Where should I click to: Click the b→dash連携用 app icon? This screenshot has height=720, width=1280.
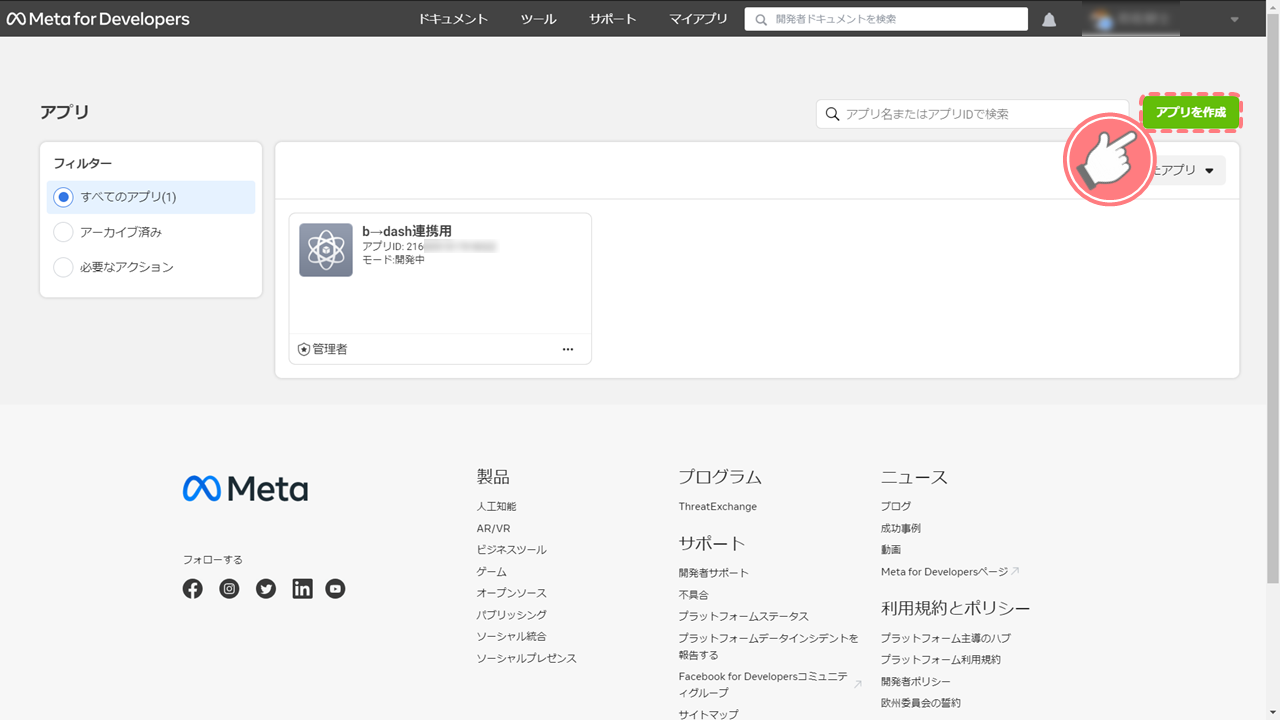coord(326,250)
